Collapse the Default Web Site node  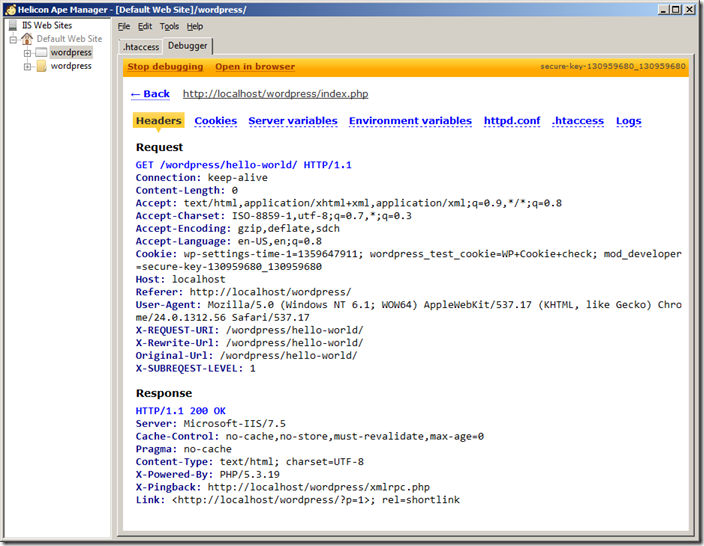pos(14,39)
